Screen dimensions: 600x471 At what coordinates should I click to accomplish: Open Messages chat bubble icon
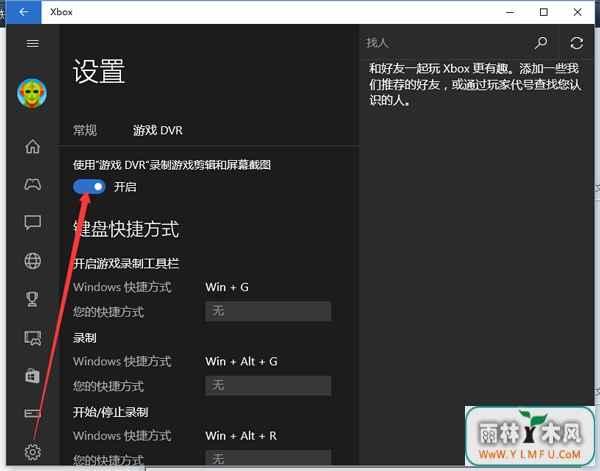[x=33, y=222]
